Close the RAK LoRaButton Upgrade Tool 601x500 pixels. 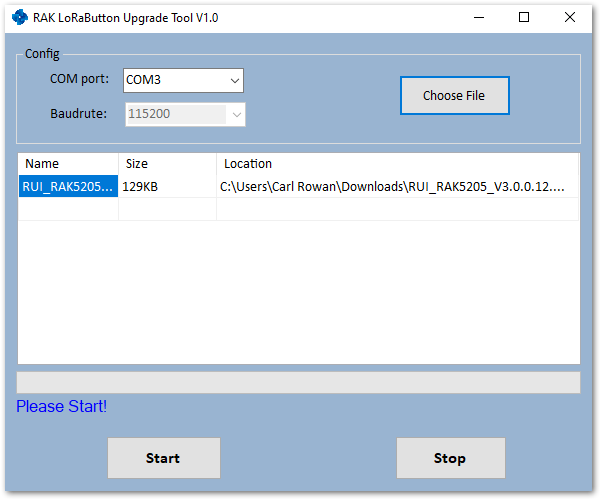point(570,17)
